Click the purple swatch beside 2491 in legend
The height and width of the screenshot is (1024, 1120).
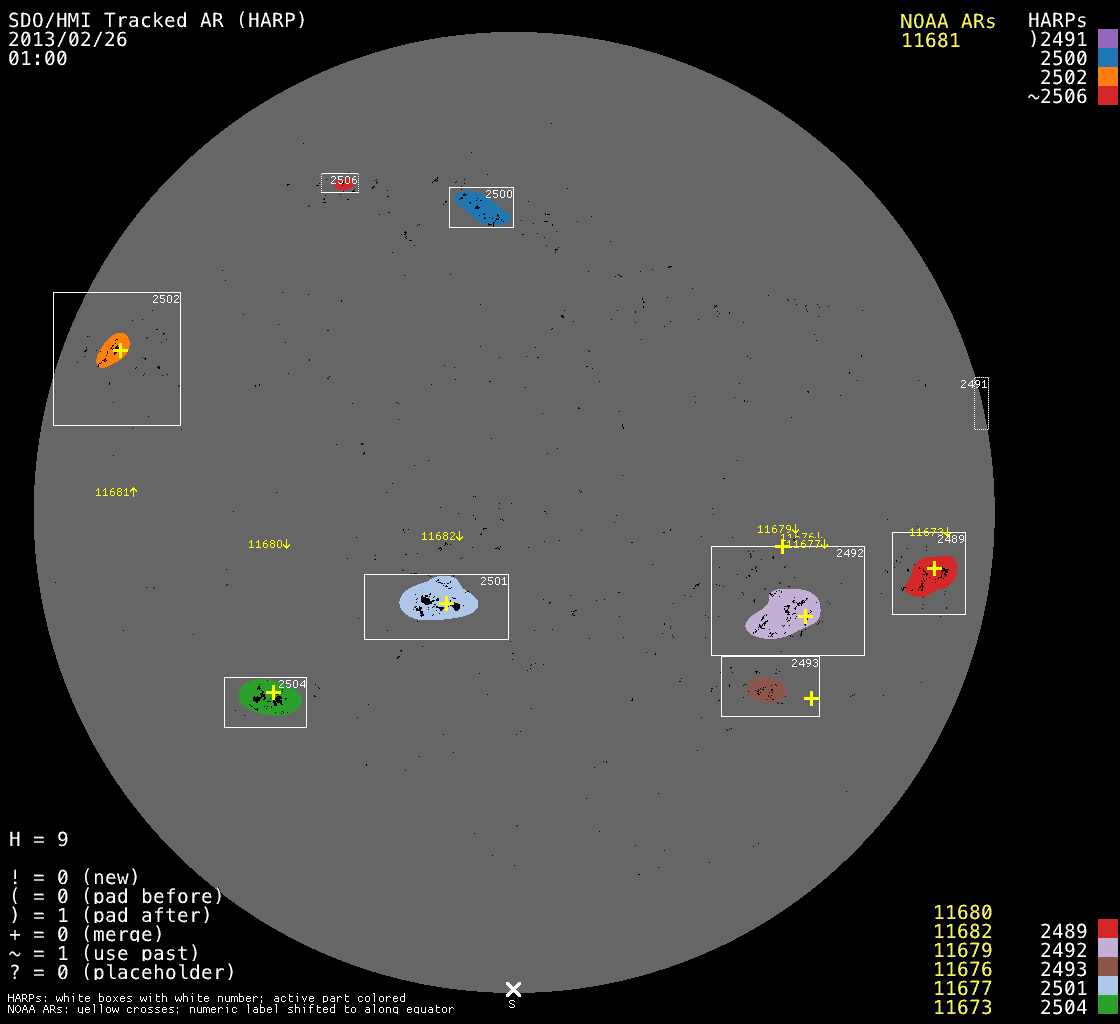pos(1107,39)
